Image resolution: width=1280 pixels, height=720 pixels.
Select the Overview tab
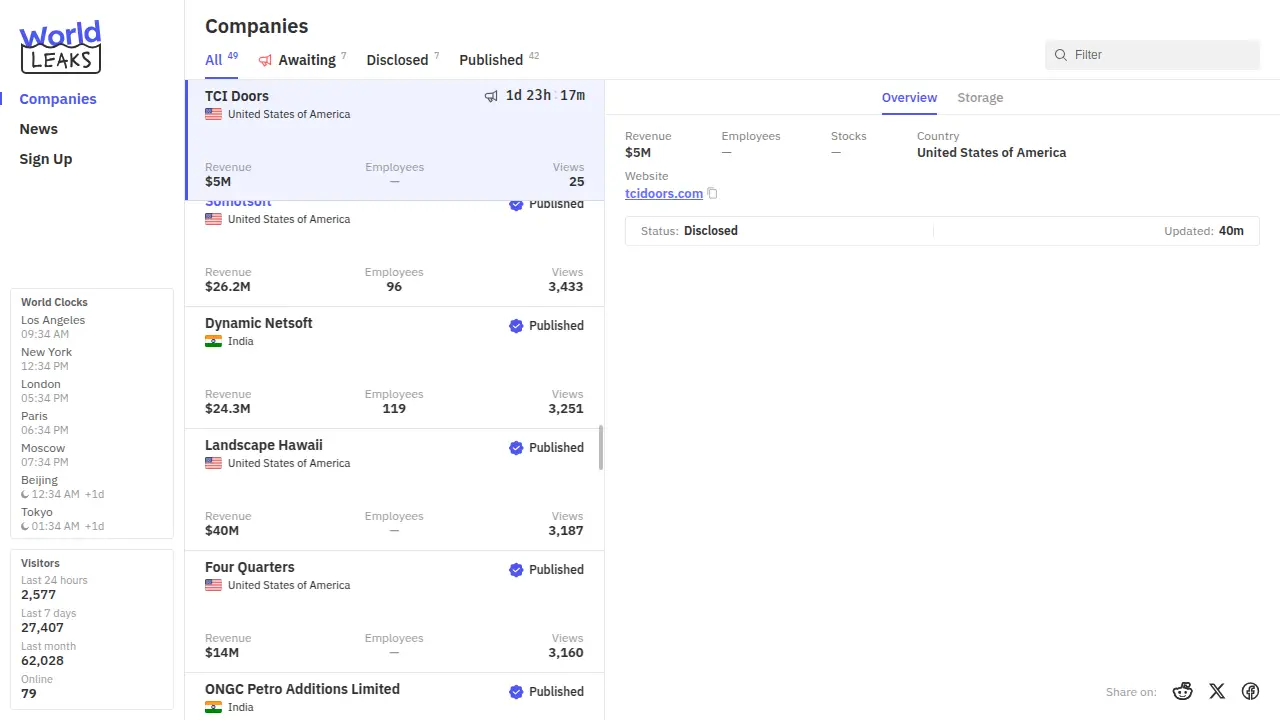[909, 98]
